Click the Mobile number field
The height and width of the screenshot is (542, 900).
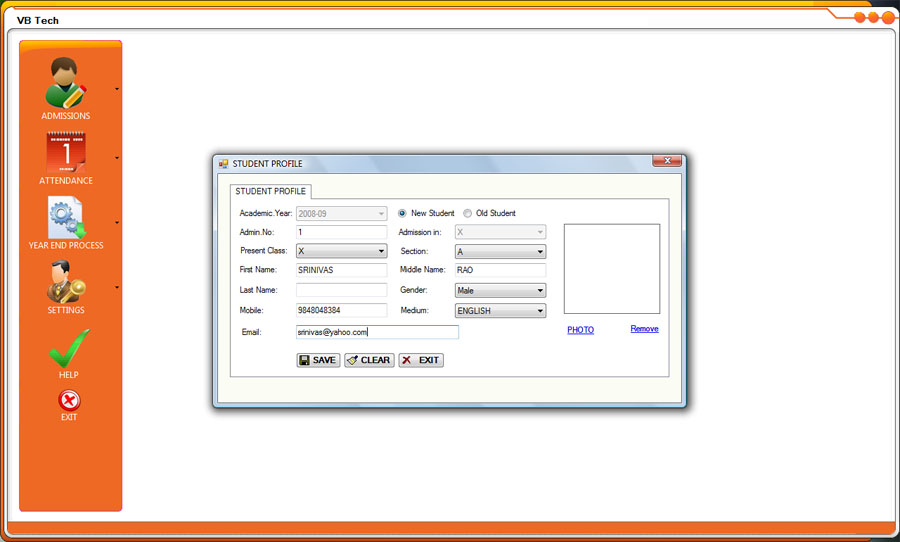coord(342,310)
